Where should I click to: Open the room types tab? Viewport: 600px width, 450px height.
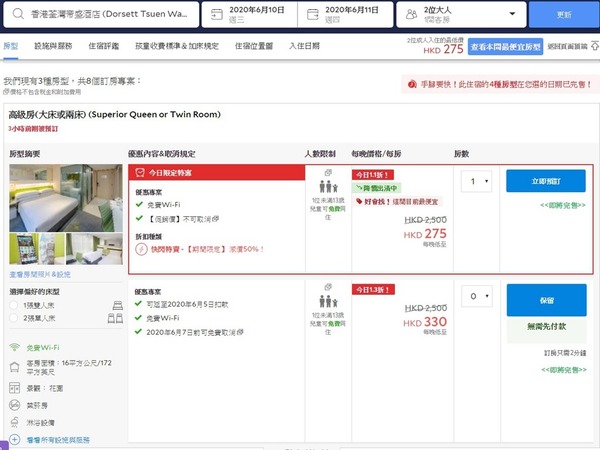[11, 46]
